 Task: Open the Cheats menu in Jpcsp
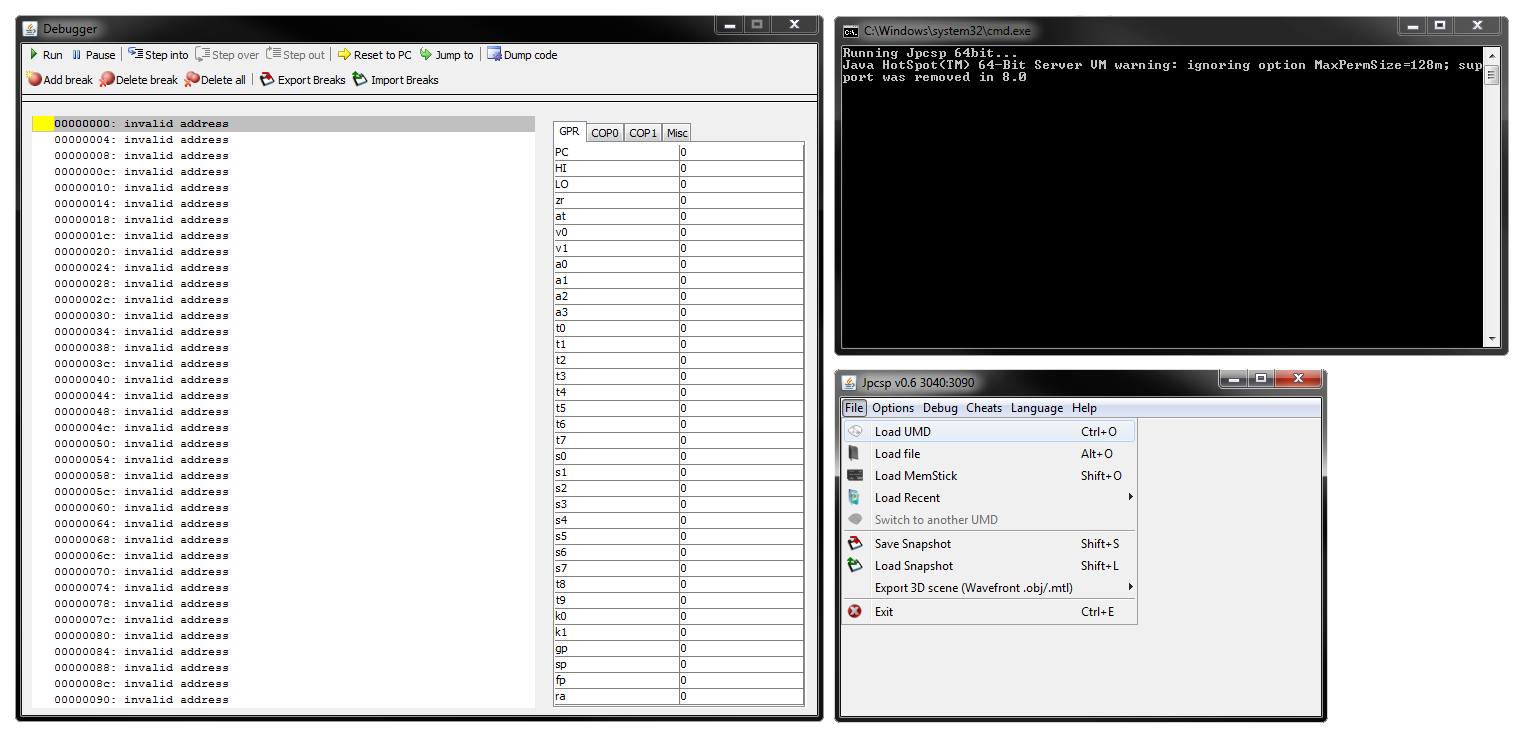point(984,408)
